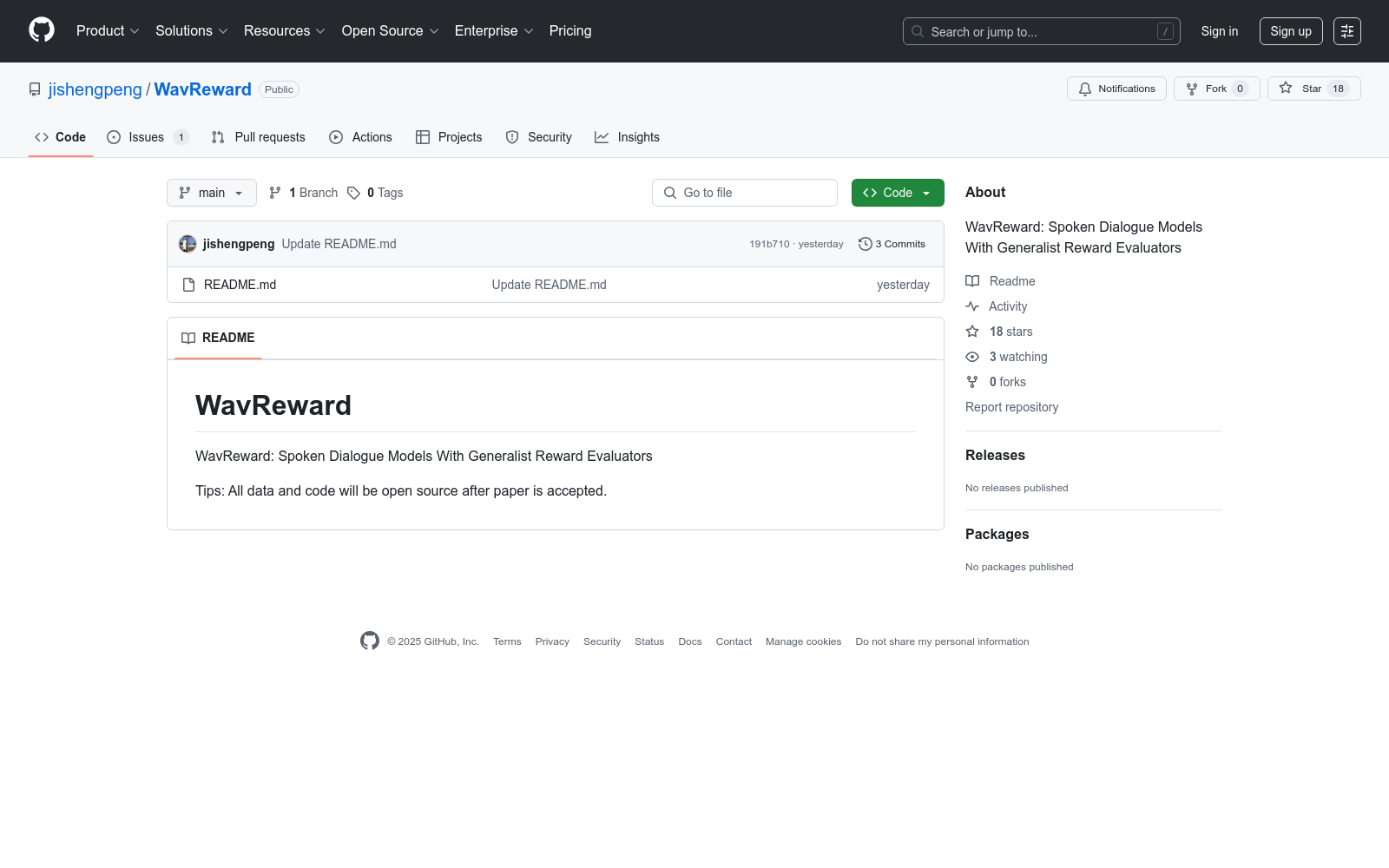The height and width of the screenshot is (868, 1389).
Task: Click the Status footer link
Action: click(649, 641)
